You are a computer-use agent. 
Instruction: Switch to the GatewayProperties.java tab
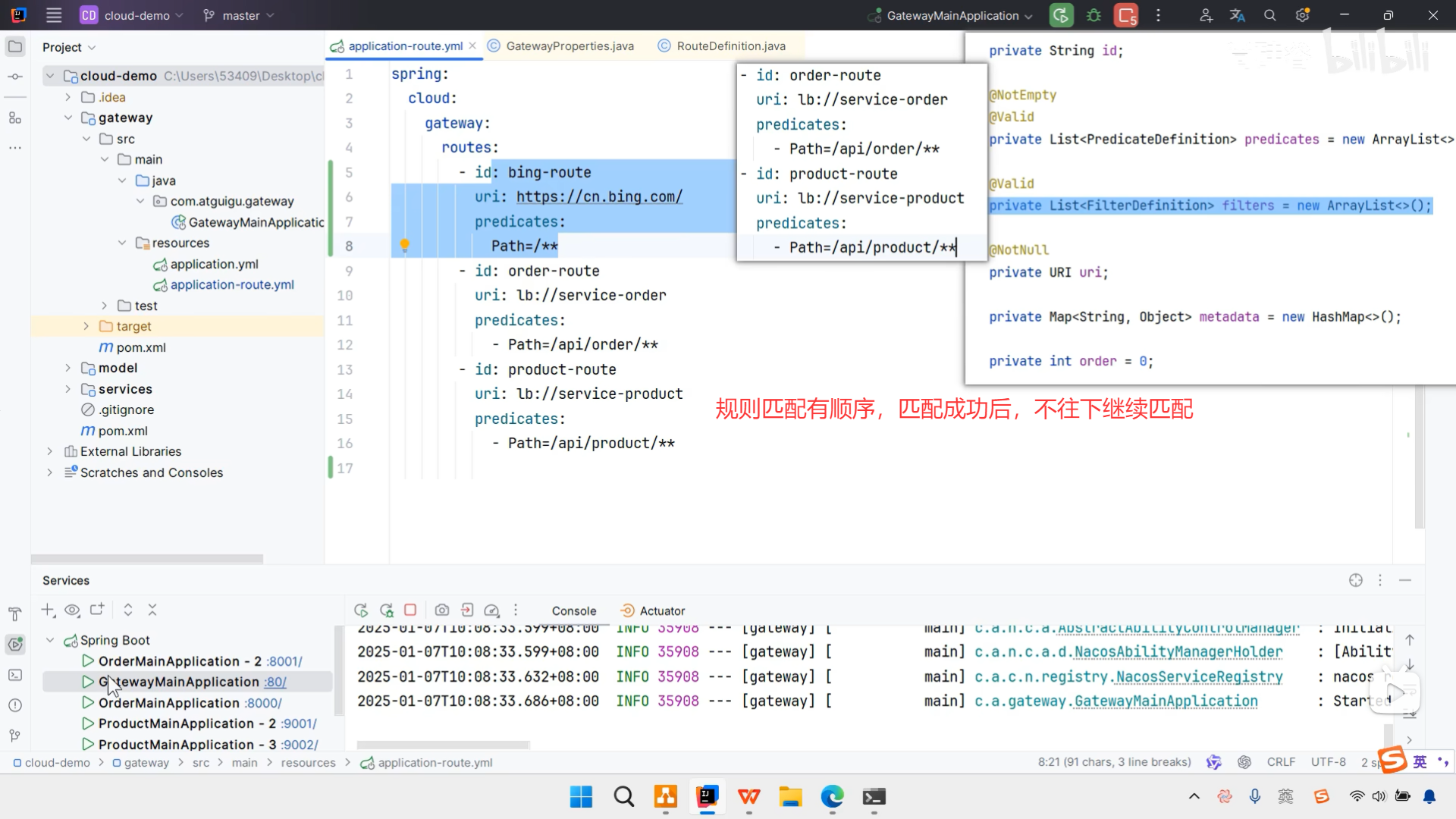point(569,46)
